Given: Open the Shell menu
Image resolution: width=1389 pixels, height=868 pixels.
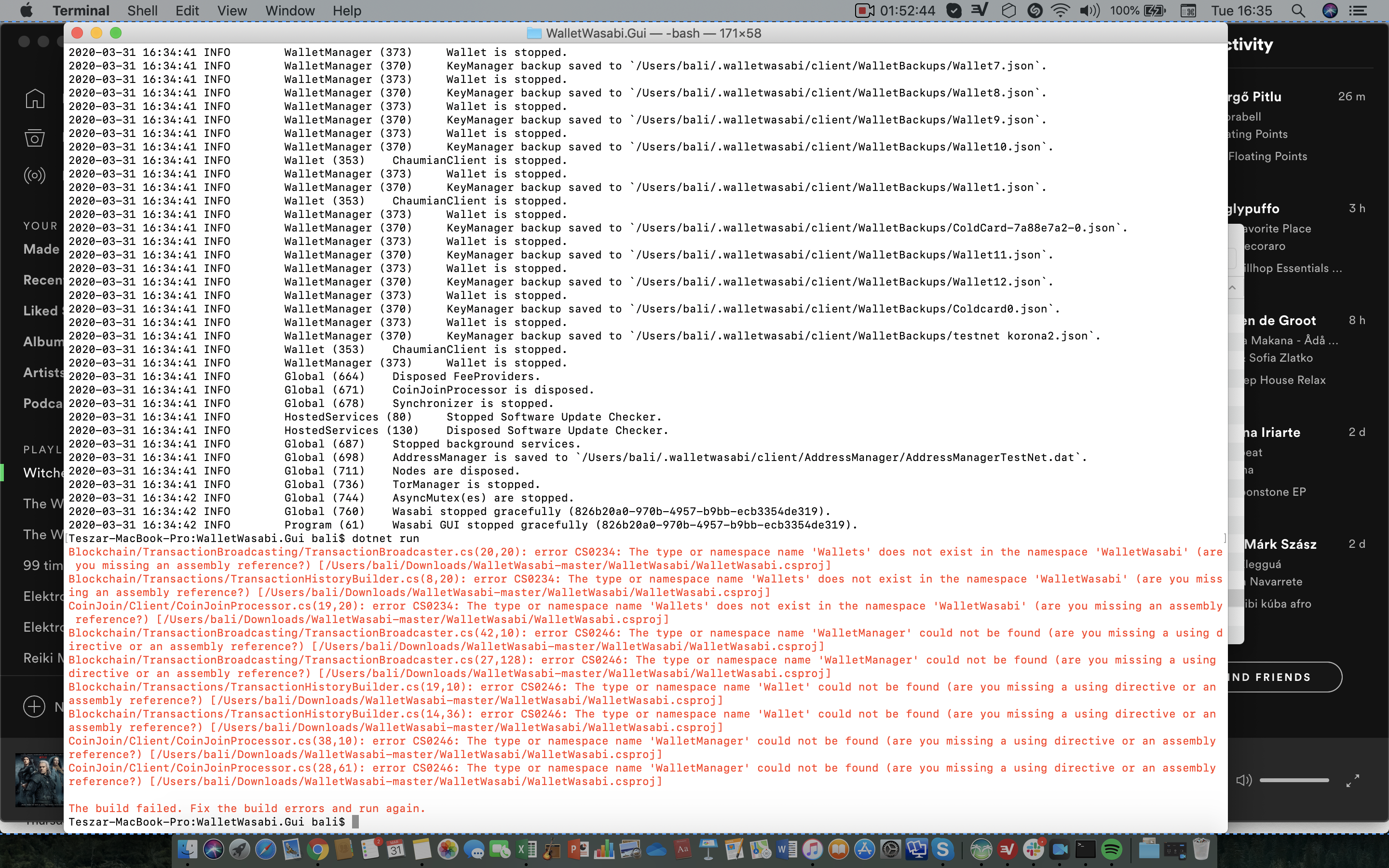Looking at the screenshot, I should 142,10.
